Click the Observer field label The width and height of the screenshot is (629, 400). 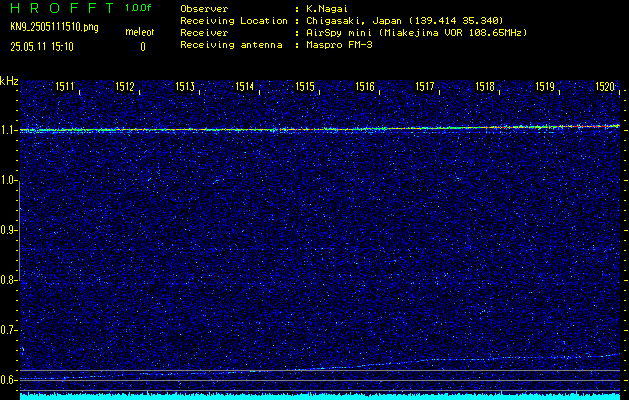pyautogui.click(x=204, y=9)
